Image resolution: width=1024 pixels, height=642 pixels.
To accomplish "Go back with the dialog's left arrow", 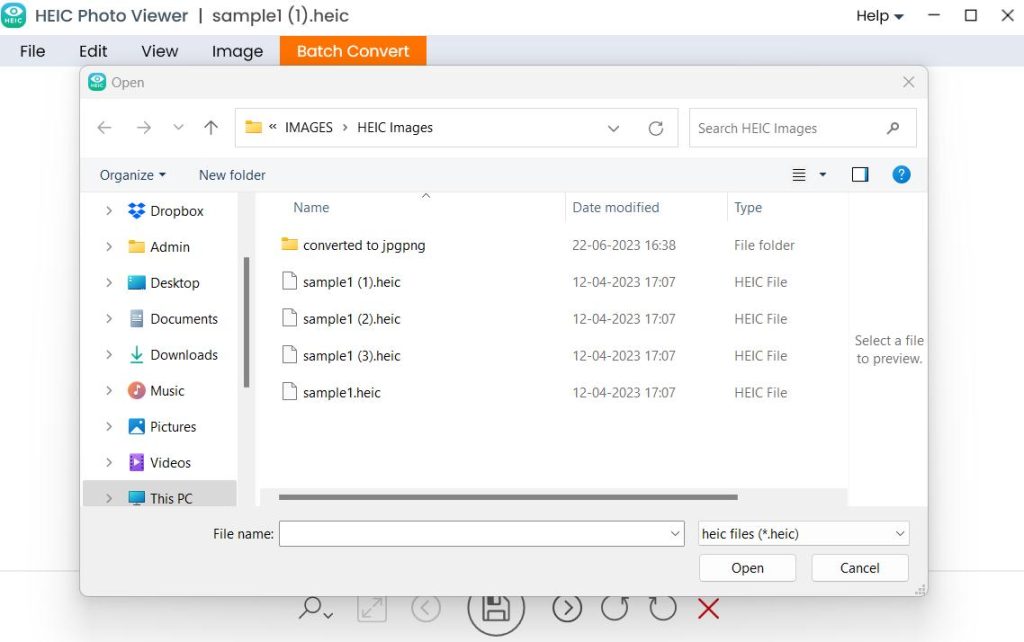I will click(104, 128).
